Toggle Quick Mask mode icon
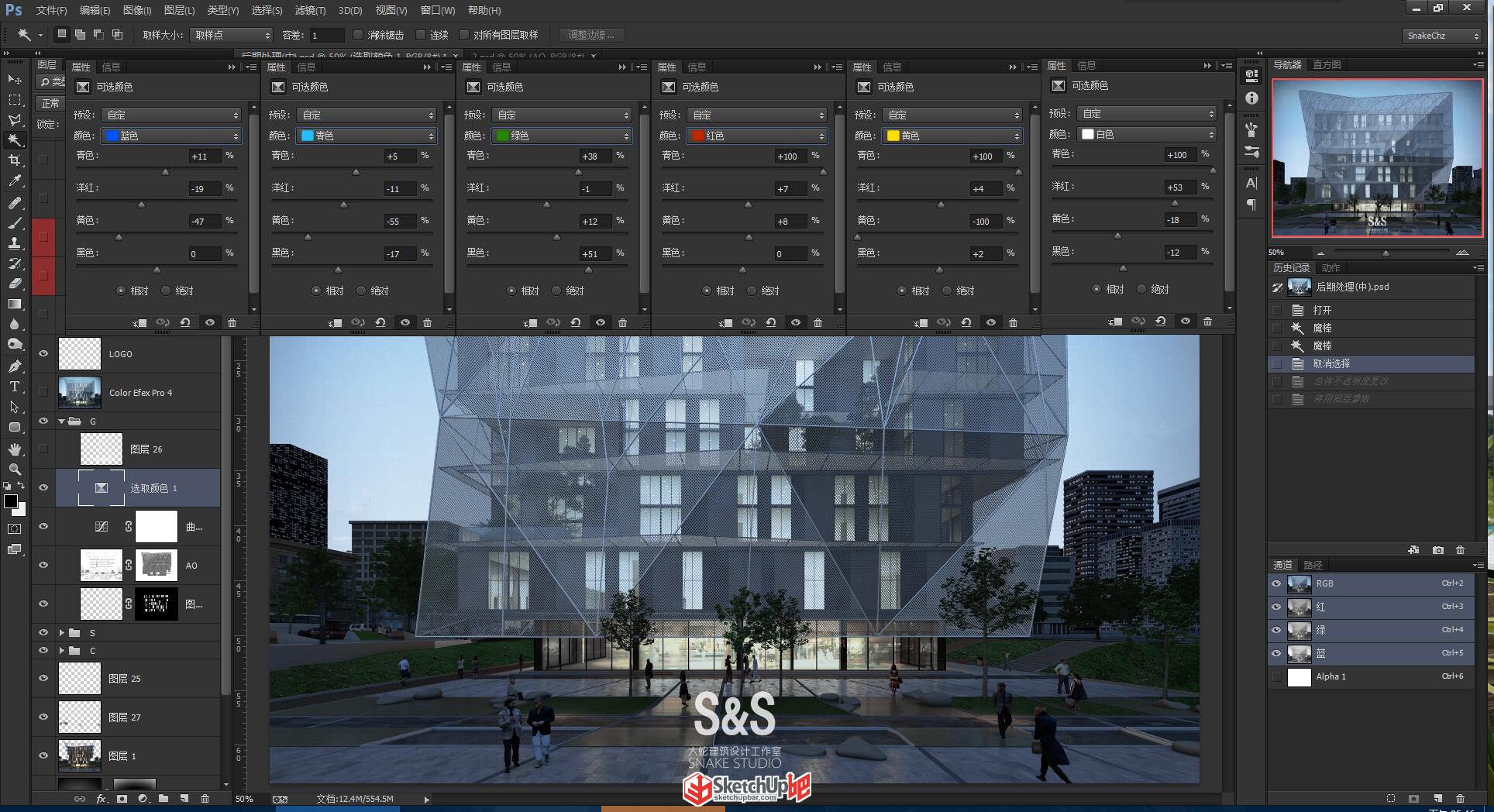This screenshot has width=1494, height=812. pos(15,529)
